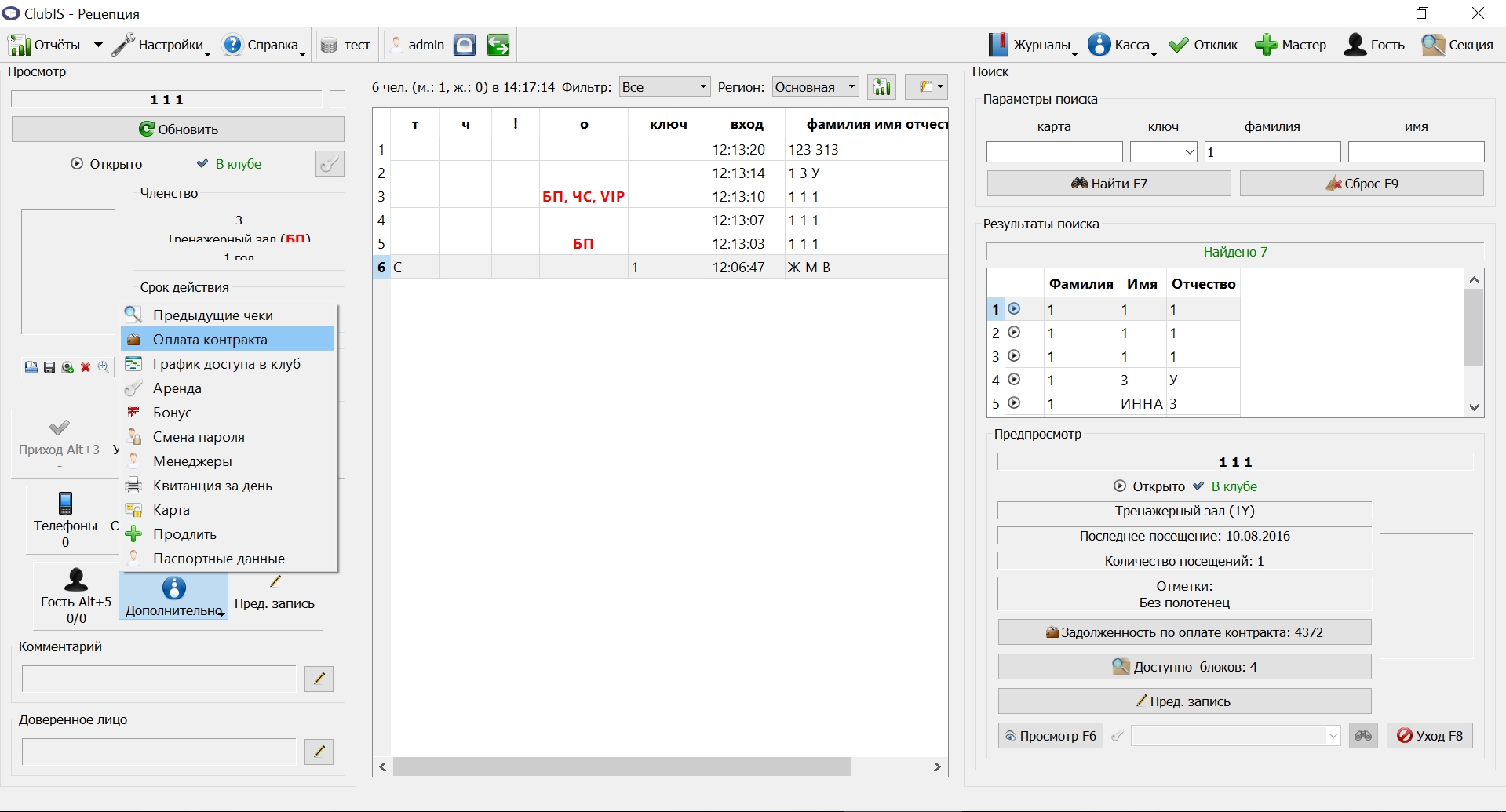Open the Гость guest toolbar icon
Screen dimensions: 1506x812
1355,45
